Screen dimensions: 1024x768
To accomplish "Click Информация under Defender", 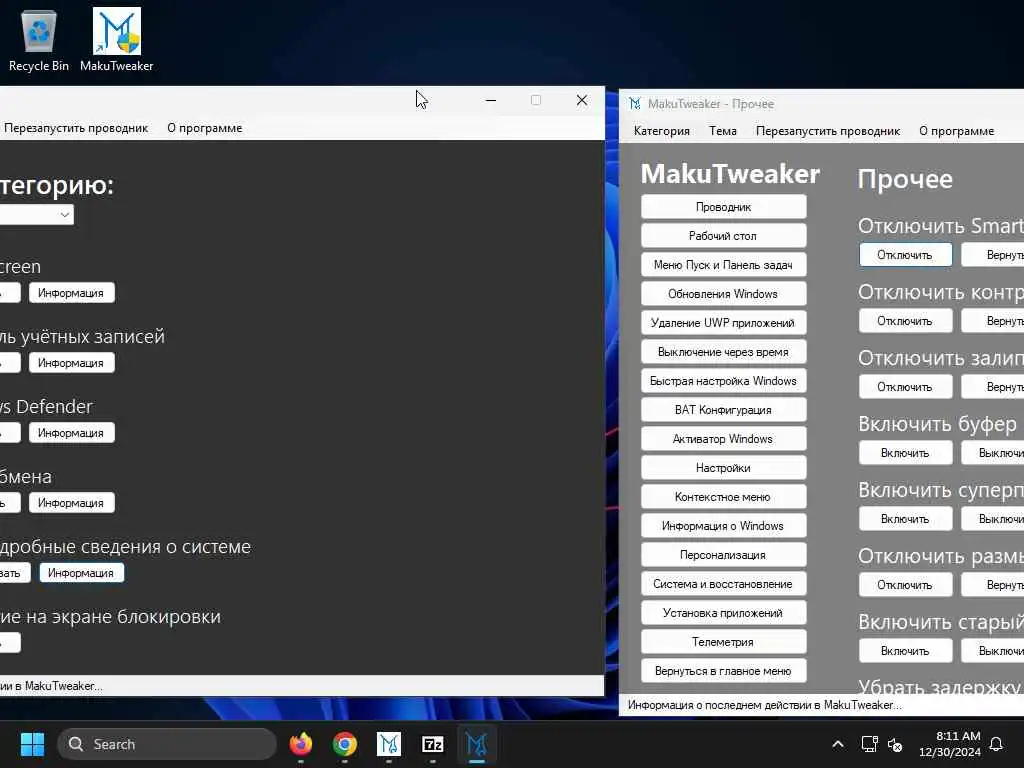I will [71, 432].
